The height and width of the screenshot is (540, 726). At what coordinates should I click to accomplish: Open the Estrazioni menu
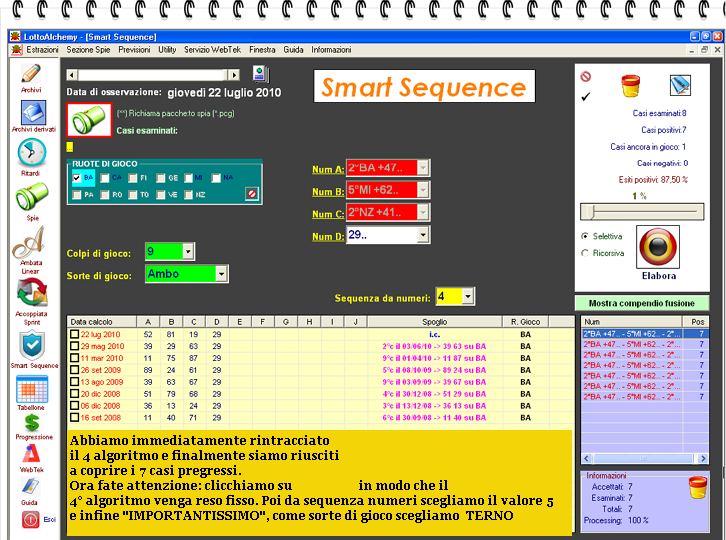(42, 50)
